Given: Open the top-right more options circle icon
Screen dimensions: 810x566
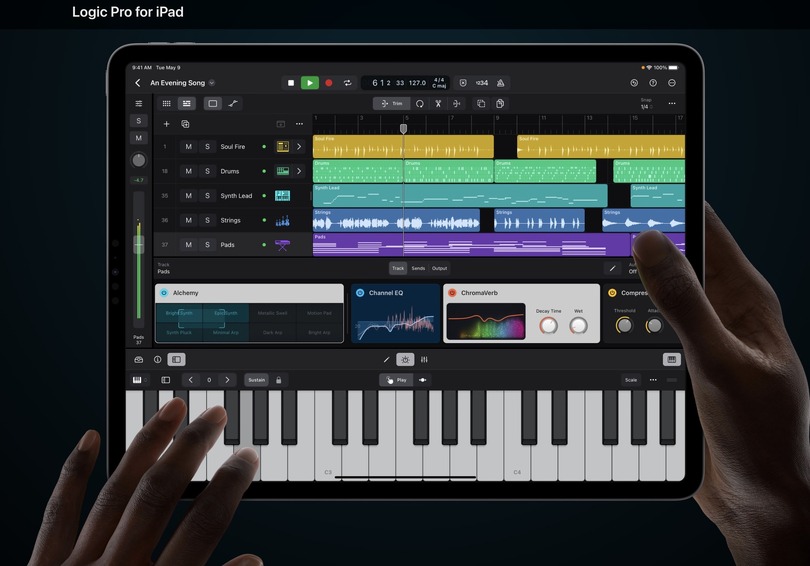Looking at the screenshot, I should pyautogui.click(x=672, y=83).
